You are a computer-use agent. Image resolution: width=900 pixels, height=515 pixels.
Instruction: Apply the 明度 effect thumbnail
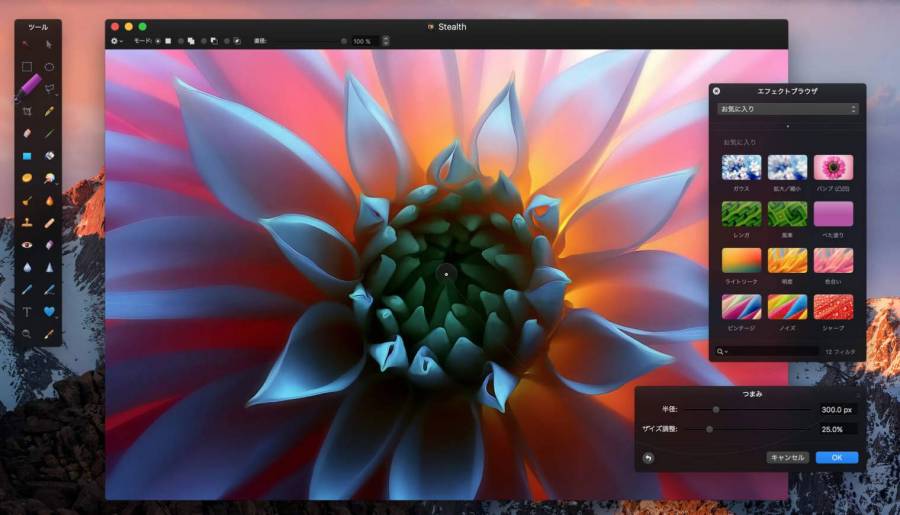788,261
